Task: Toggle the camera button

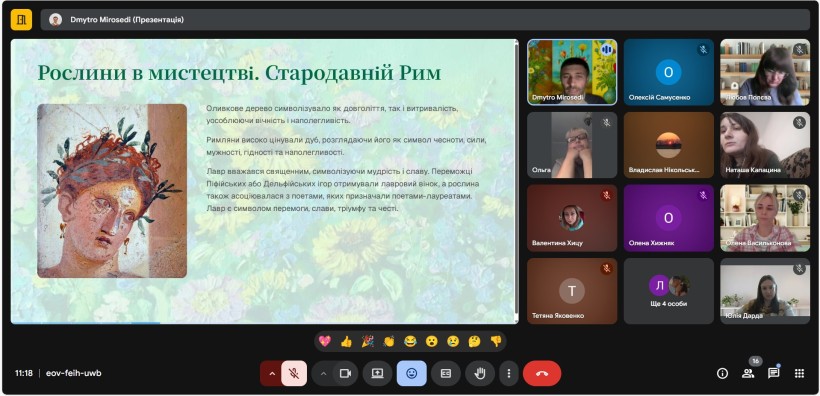Action: click(345, 374)
